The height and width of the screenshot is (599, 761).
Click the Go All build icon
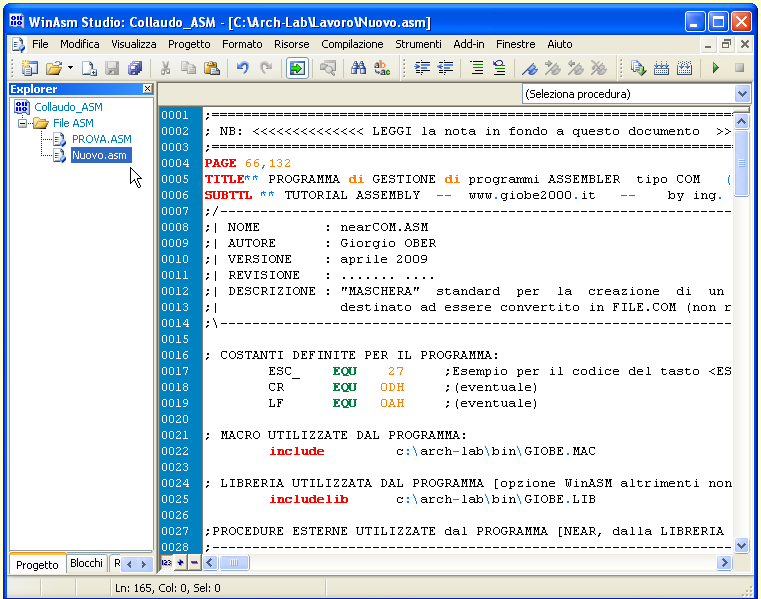click(x=684, y=68)
